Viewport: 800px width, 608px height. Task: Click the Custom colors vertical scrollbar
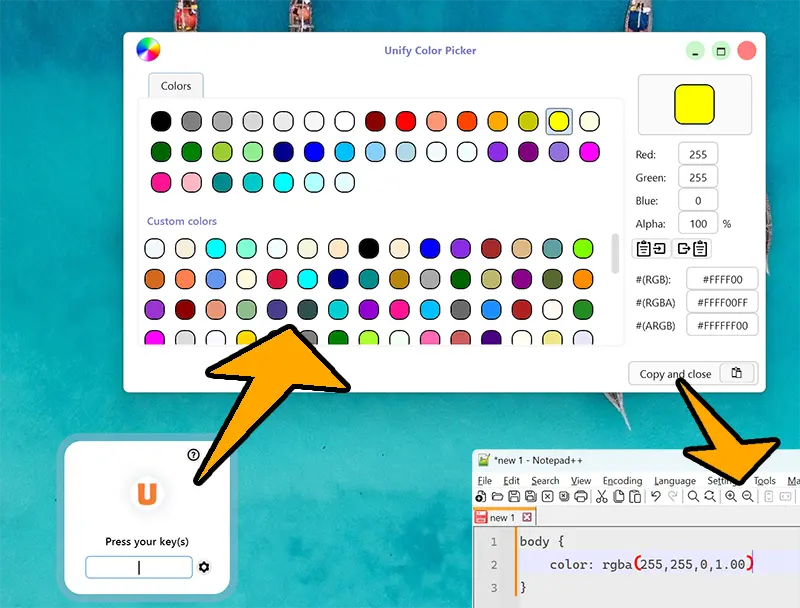click(x=615, y=254)
